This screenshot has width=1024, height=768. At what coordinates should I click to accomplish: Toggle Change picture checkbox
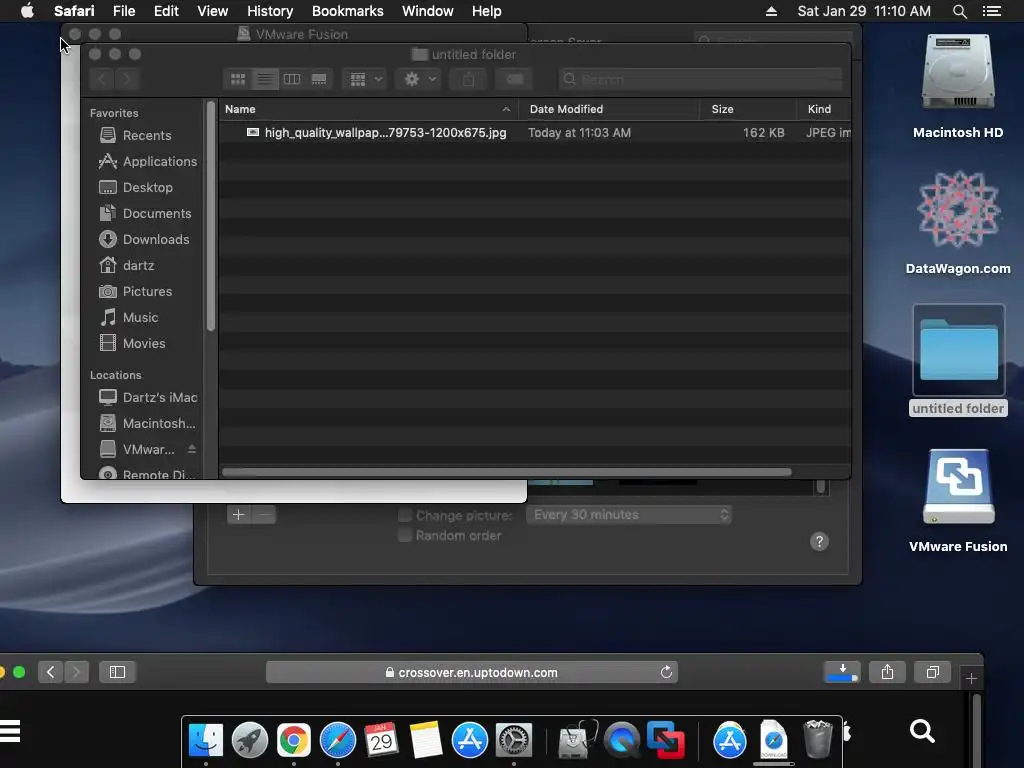point(405,515)
